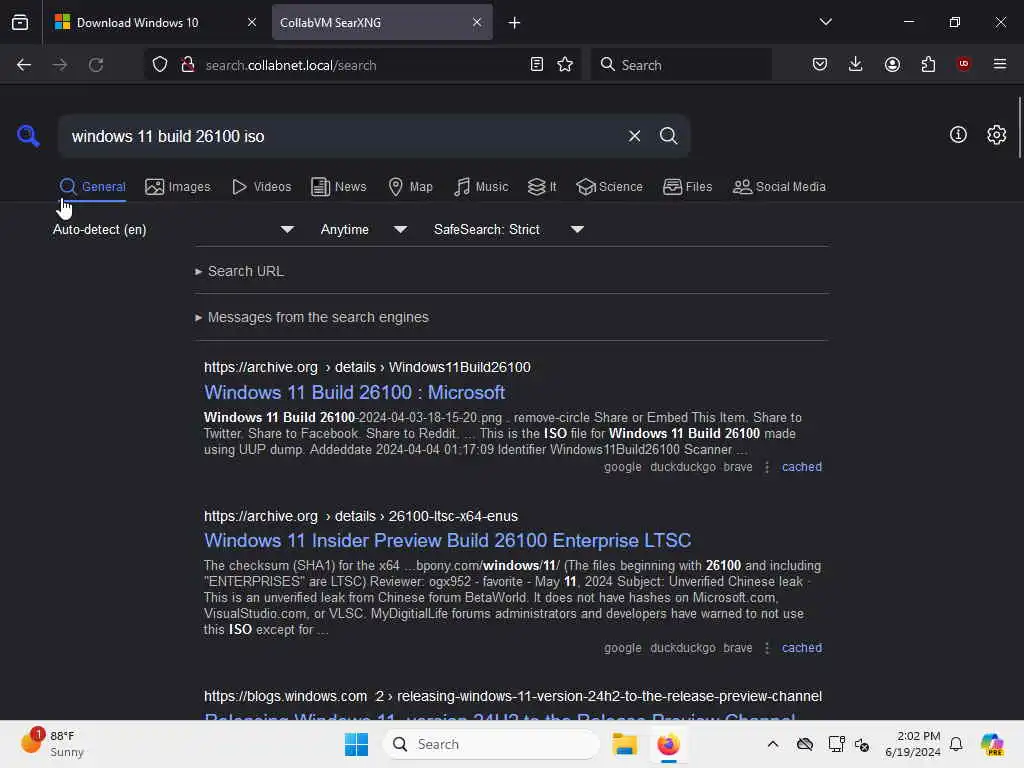
Task: Clear the search query text
Action: click(x=634, y=136)
